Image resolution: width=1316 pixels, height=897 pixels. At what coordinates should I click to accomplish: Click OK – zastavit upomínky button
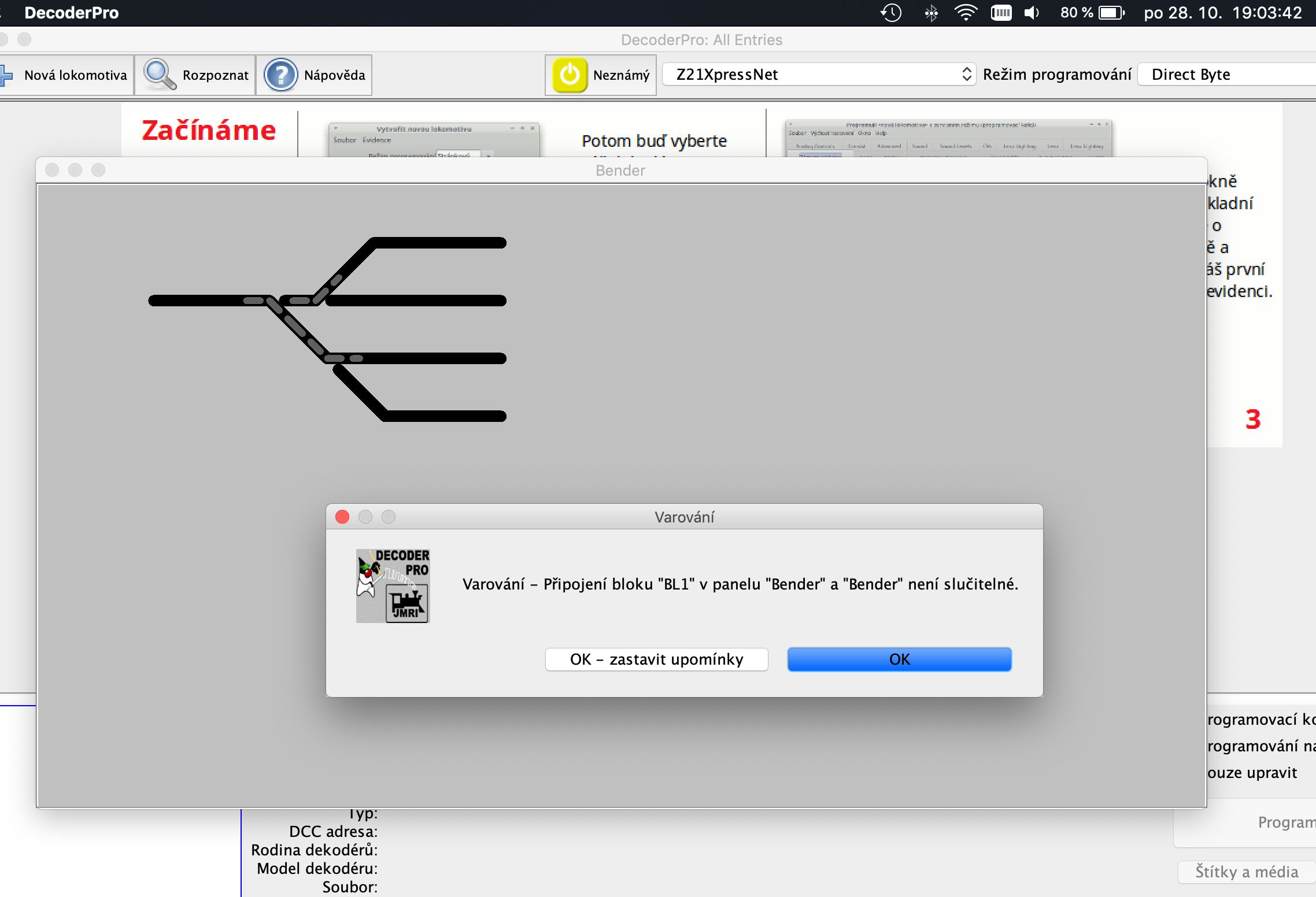656,659
